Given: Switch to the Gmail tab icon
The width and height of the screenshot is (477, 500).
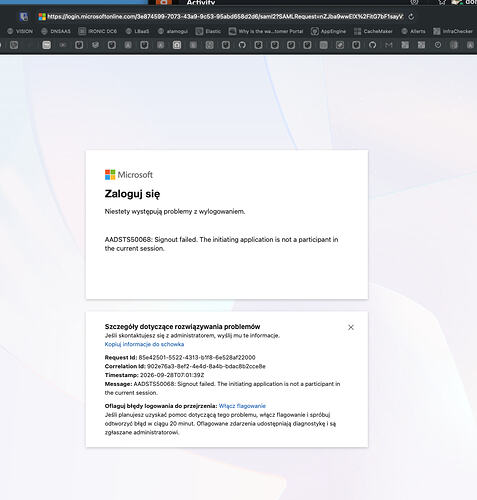Looking at the screenshot, I should (389, 45).
